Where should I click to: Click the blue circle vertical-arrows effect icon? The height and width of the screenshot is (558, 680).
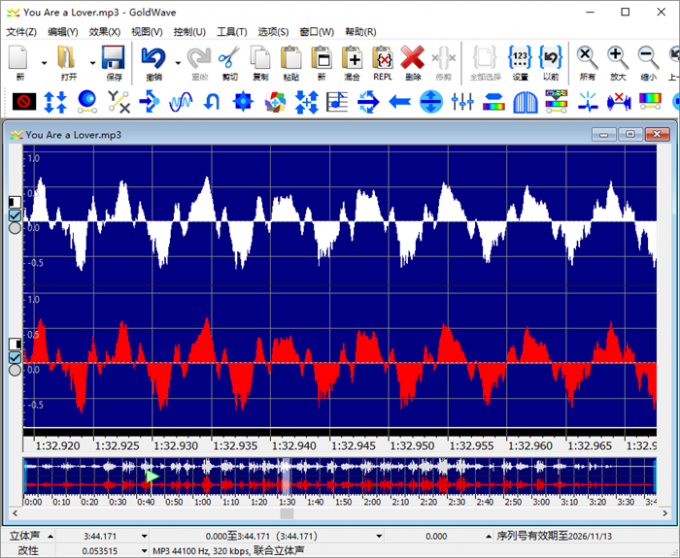click(431, 102)
